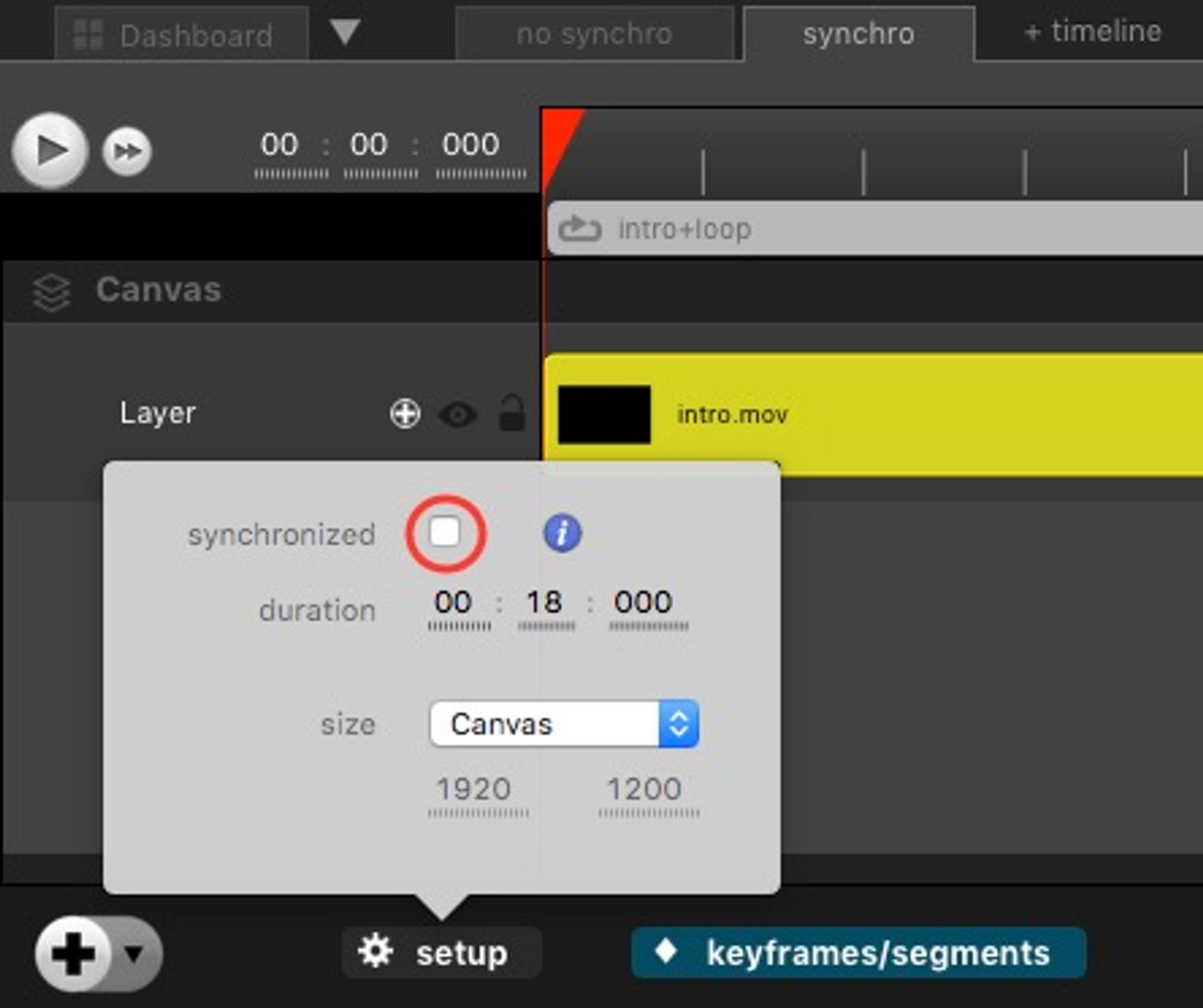Screen dimensions: 1203x1008
Task: Open the size Canvas dropdown
Action: pos(564,724)
